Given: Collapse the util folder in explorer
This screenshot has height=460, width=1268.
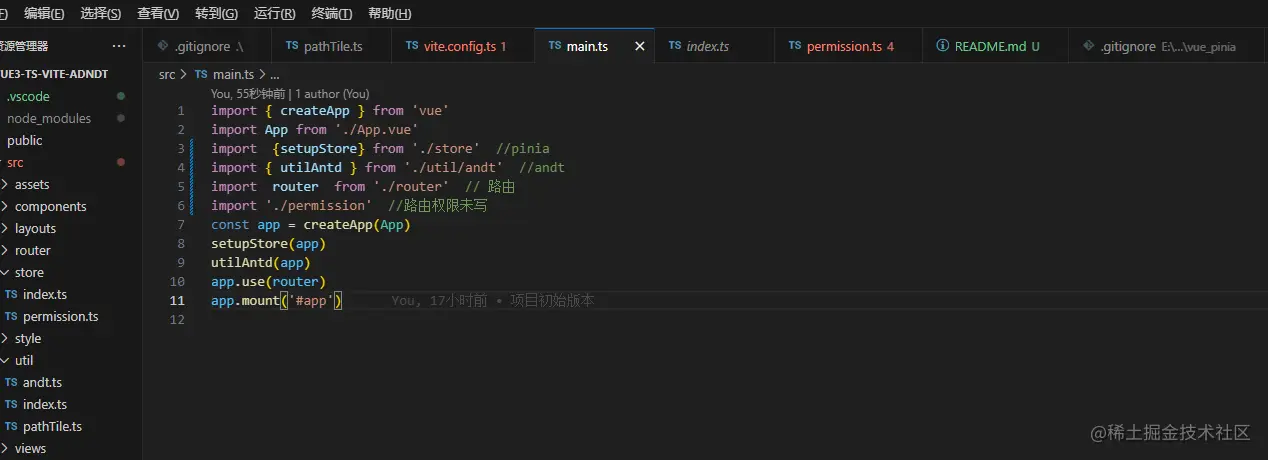Looking at the screenshot, I should coord(24,360).
